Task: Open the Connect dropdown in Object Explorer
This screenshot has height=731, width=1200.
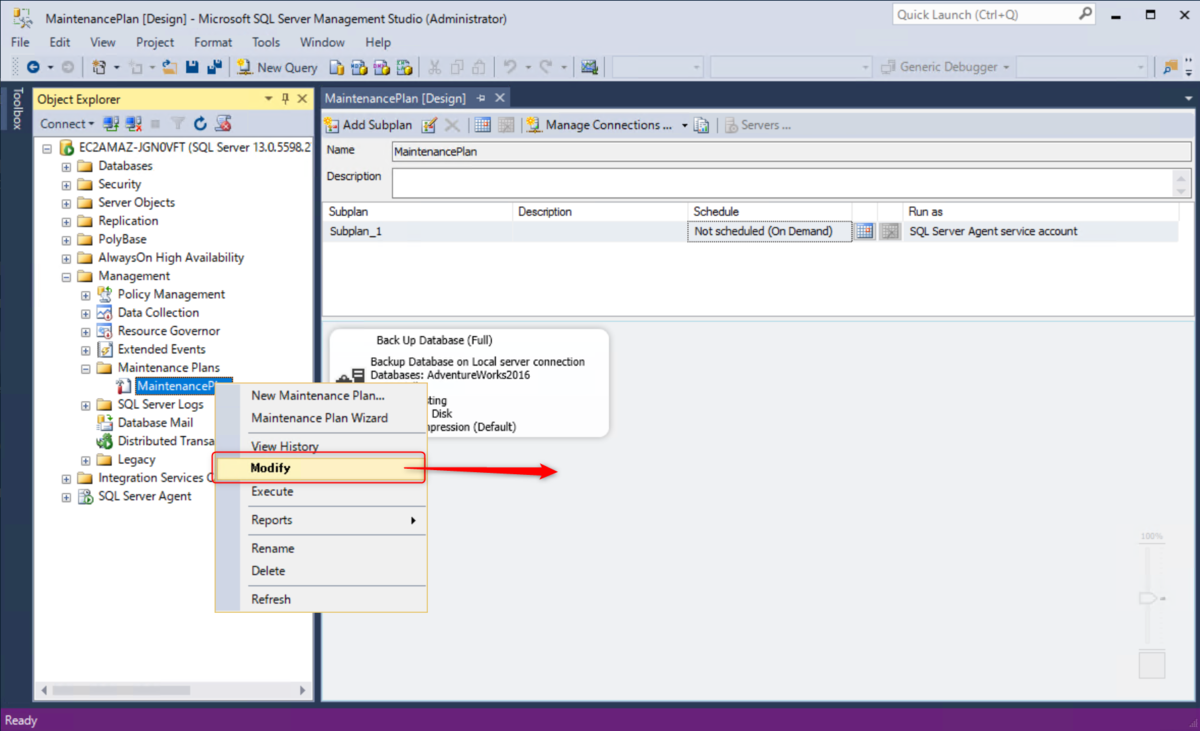Action: tap(67, 124)
